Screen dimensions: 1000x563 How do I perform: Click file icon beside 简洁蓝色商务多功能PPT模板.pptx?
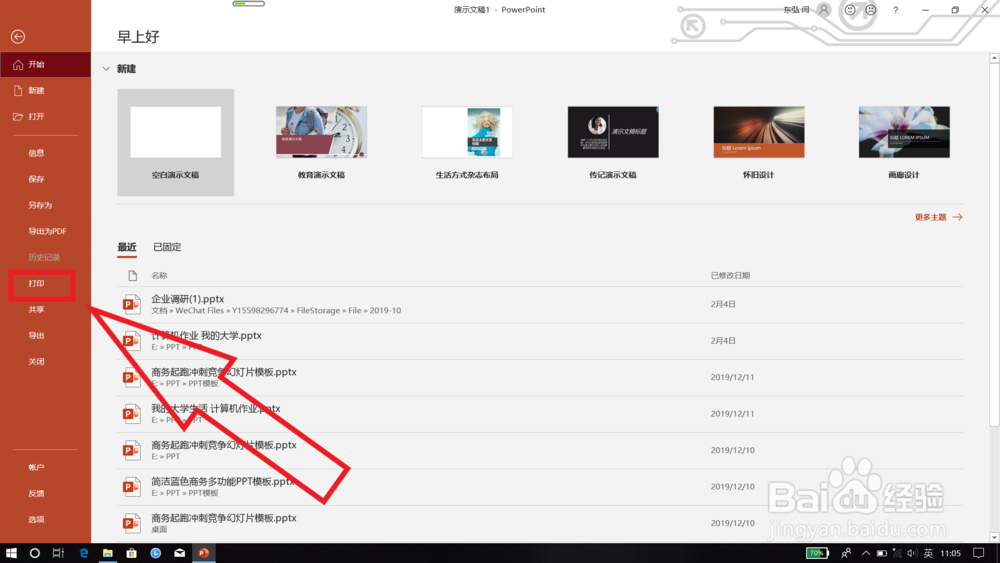131,487
